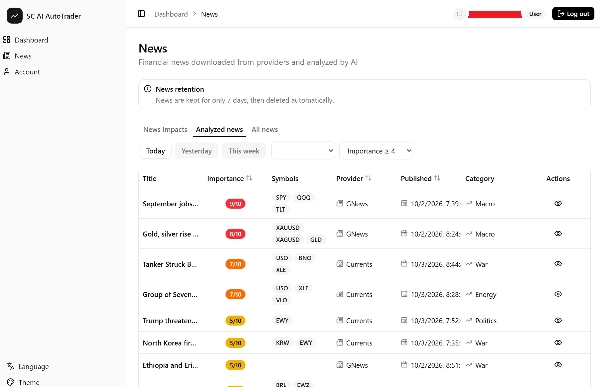Open the September jobs news title
Viewport: 600px width, 387px height.
click(170, 204)
